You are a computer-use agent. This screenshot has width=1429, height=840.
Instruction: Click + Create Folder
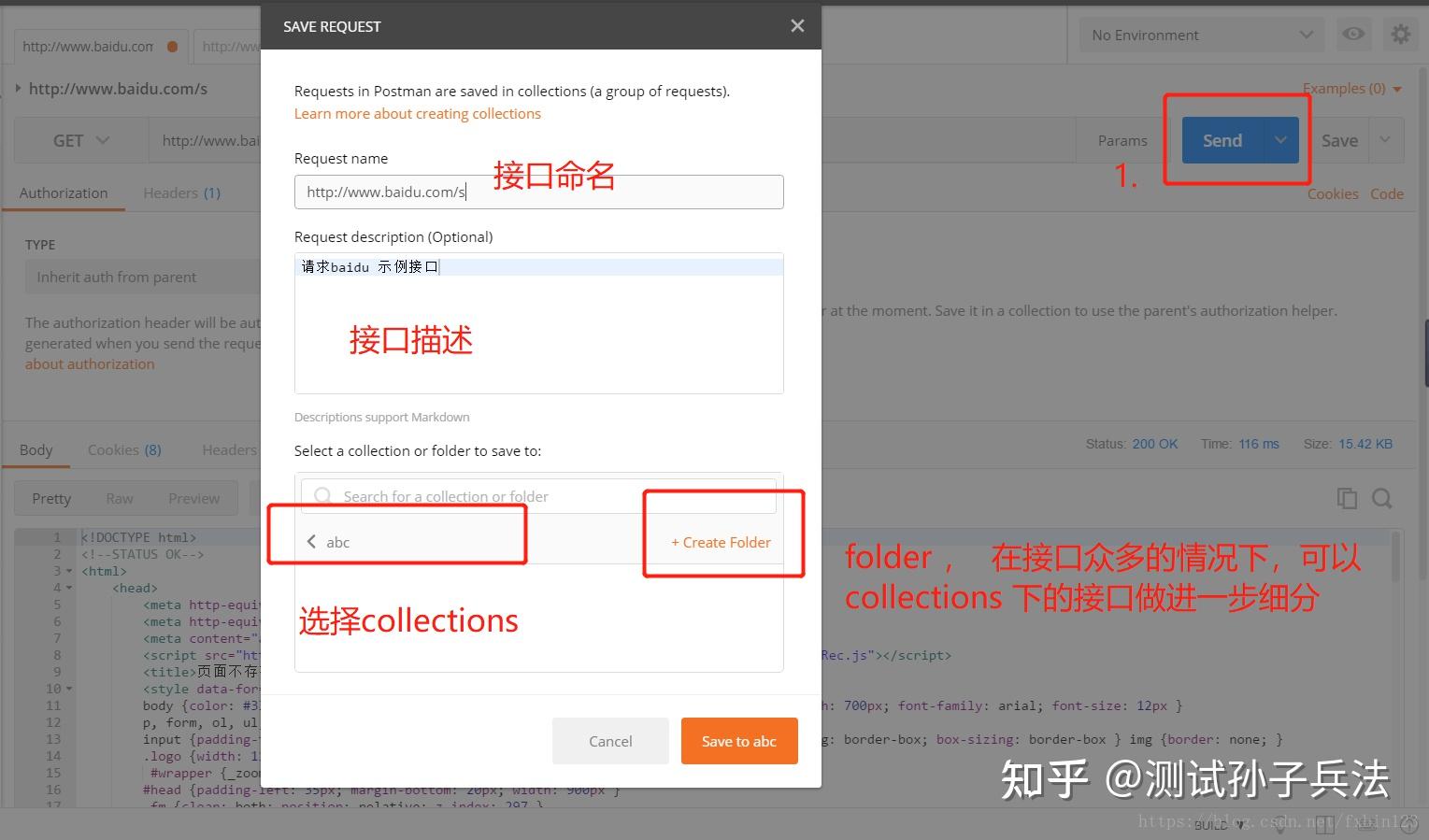721,542
